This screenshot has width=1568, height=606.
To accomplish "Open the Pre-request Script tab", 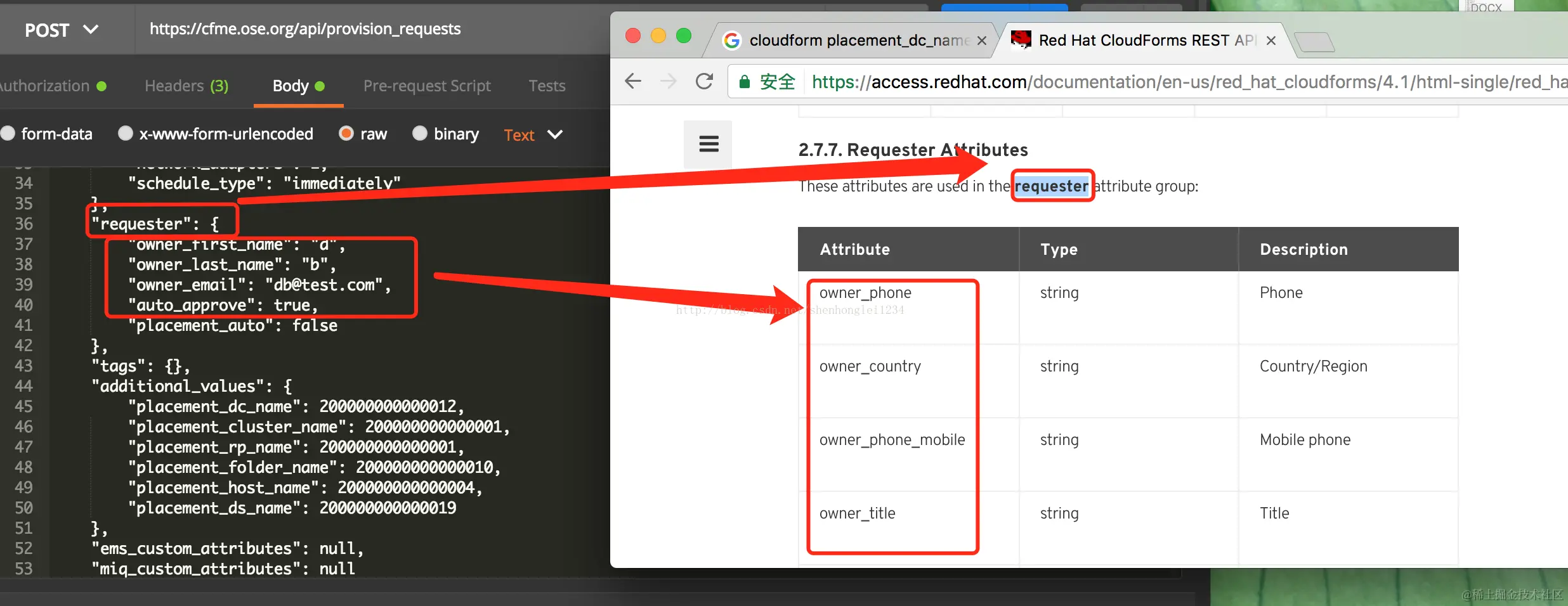I will coord(427,86).
